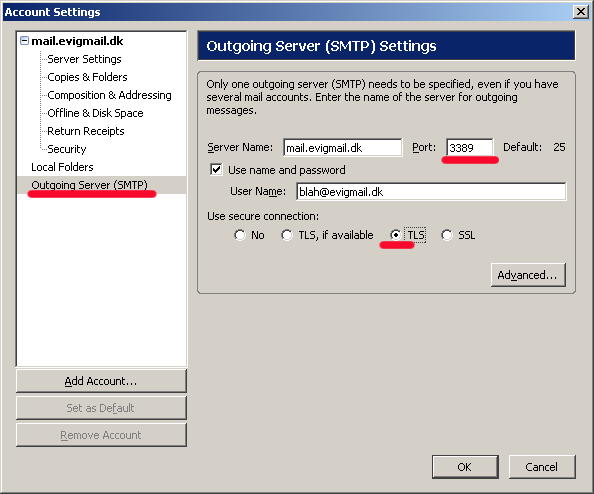Select the No secure connection option
Image resolution: width=594 pixels, height=494 pixels.
(239, 235)
